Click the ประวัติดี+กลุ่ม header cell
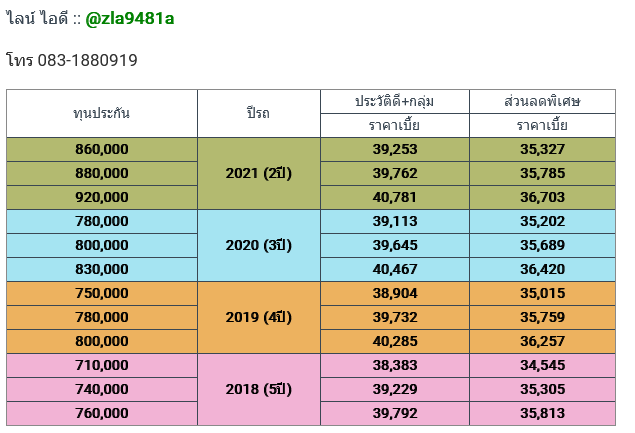 click(x=394, y=101)
